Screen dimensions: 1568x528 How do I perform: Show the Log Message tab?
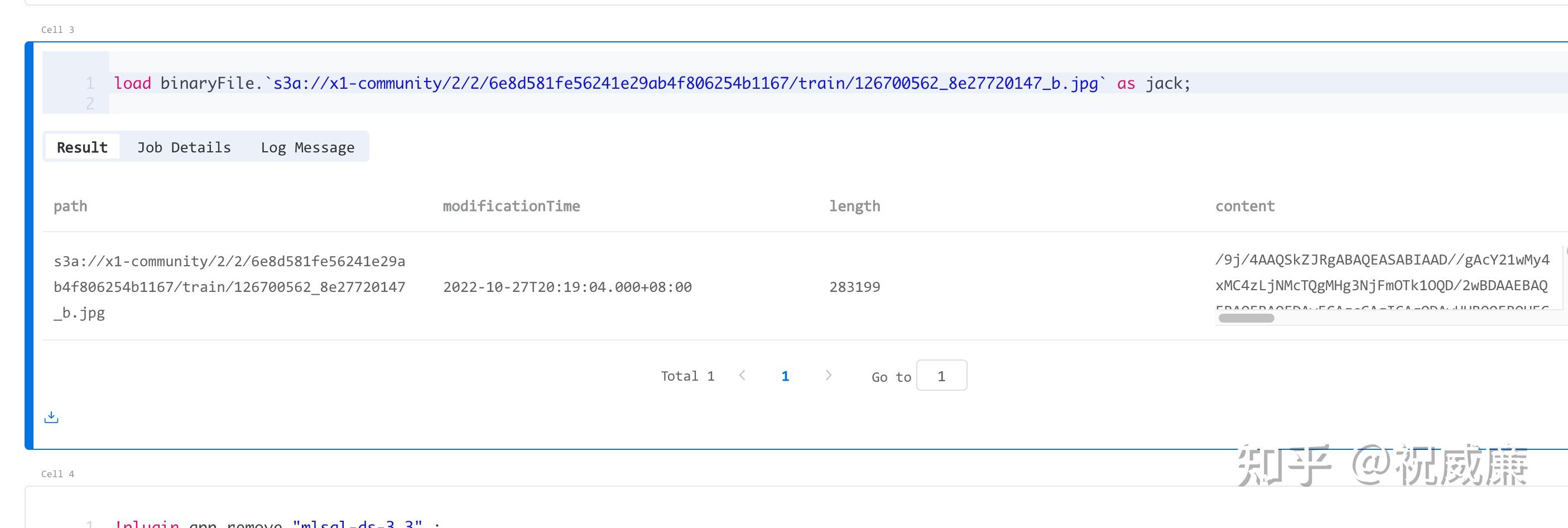(307, 147)
